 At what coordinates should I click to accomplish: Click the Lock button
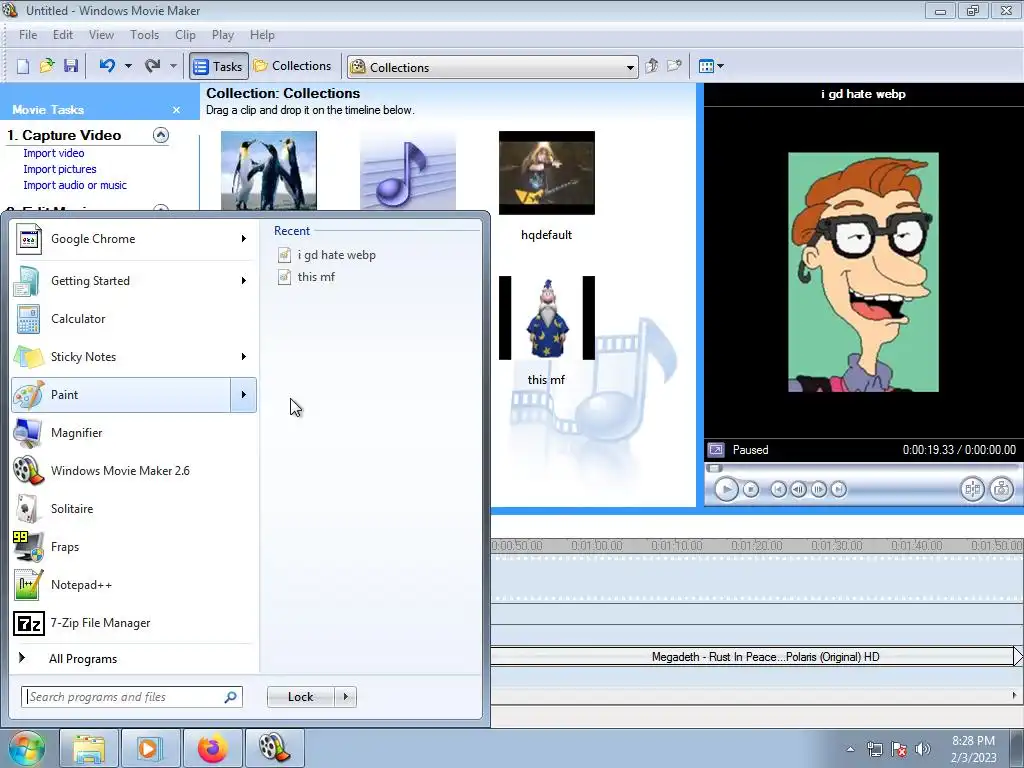300,697
